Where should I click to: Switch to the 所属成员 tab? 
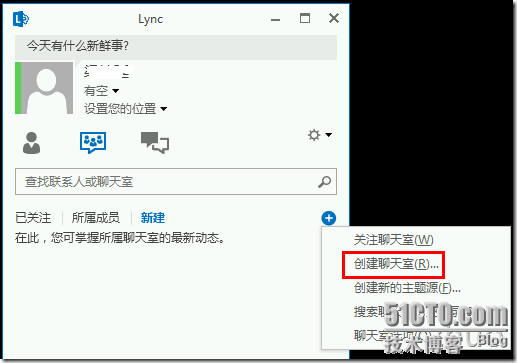96,218
